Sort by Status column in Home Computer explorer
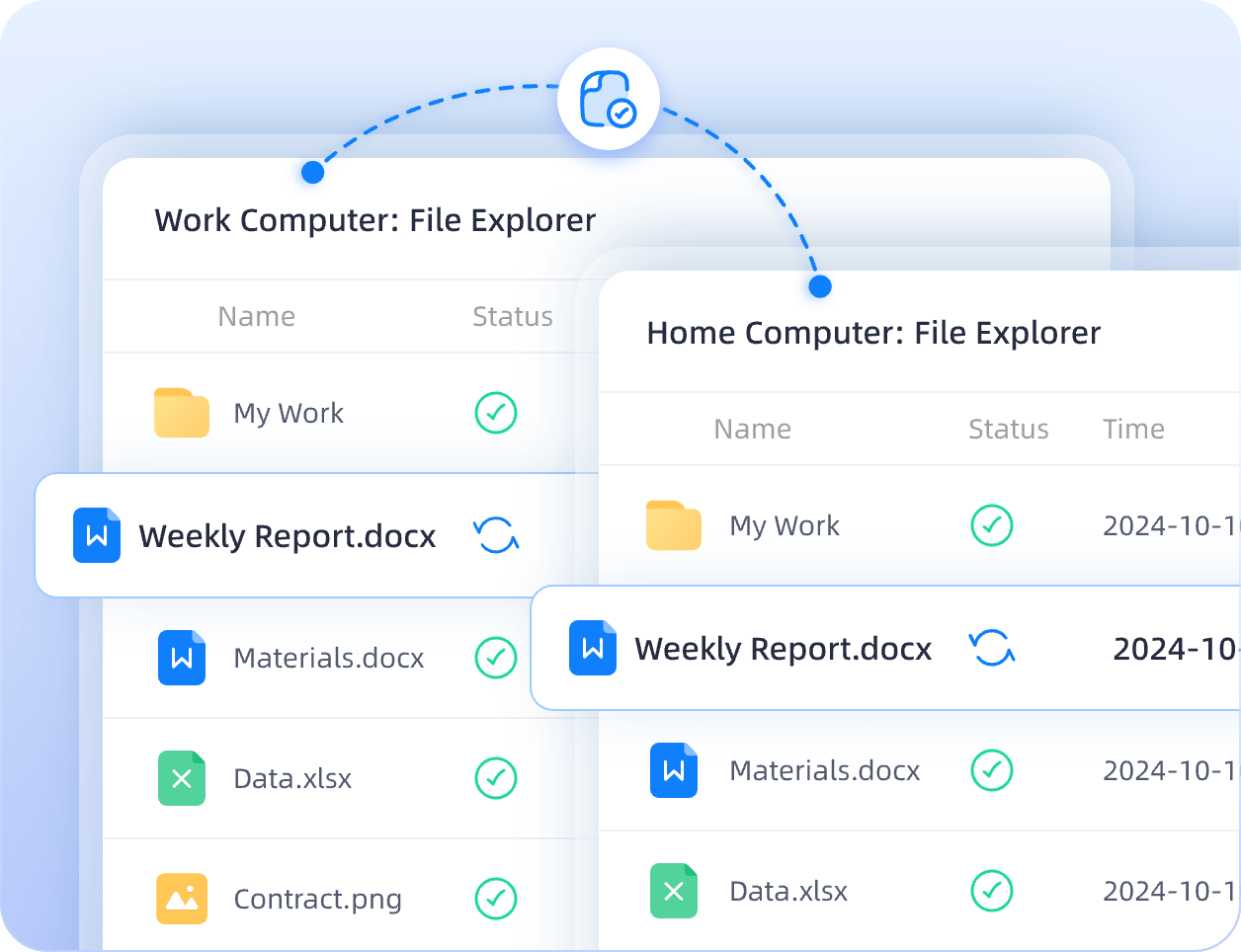This screenshot has width=1241, height=952. 1008,429
